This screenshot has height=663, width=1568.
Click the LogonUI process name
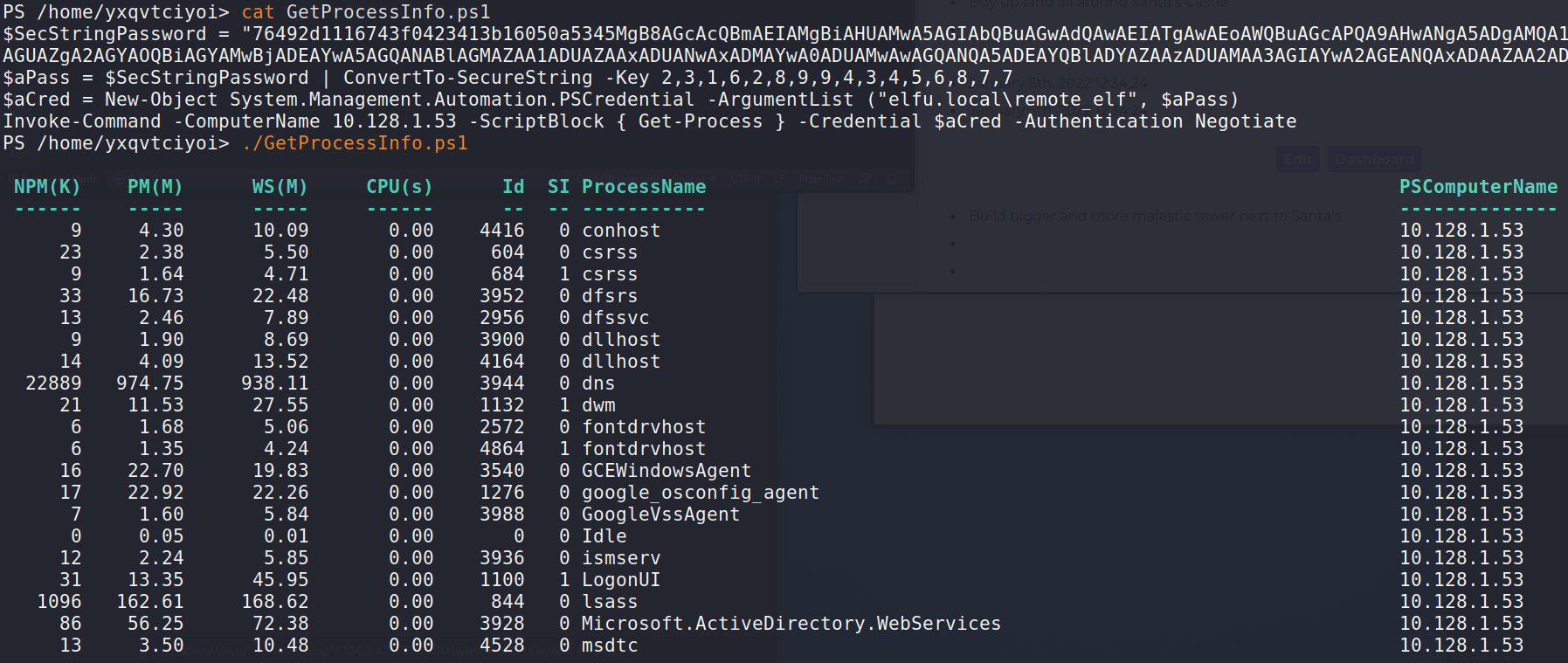coord(621,580)
